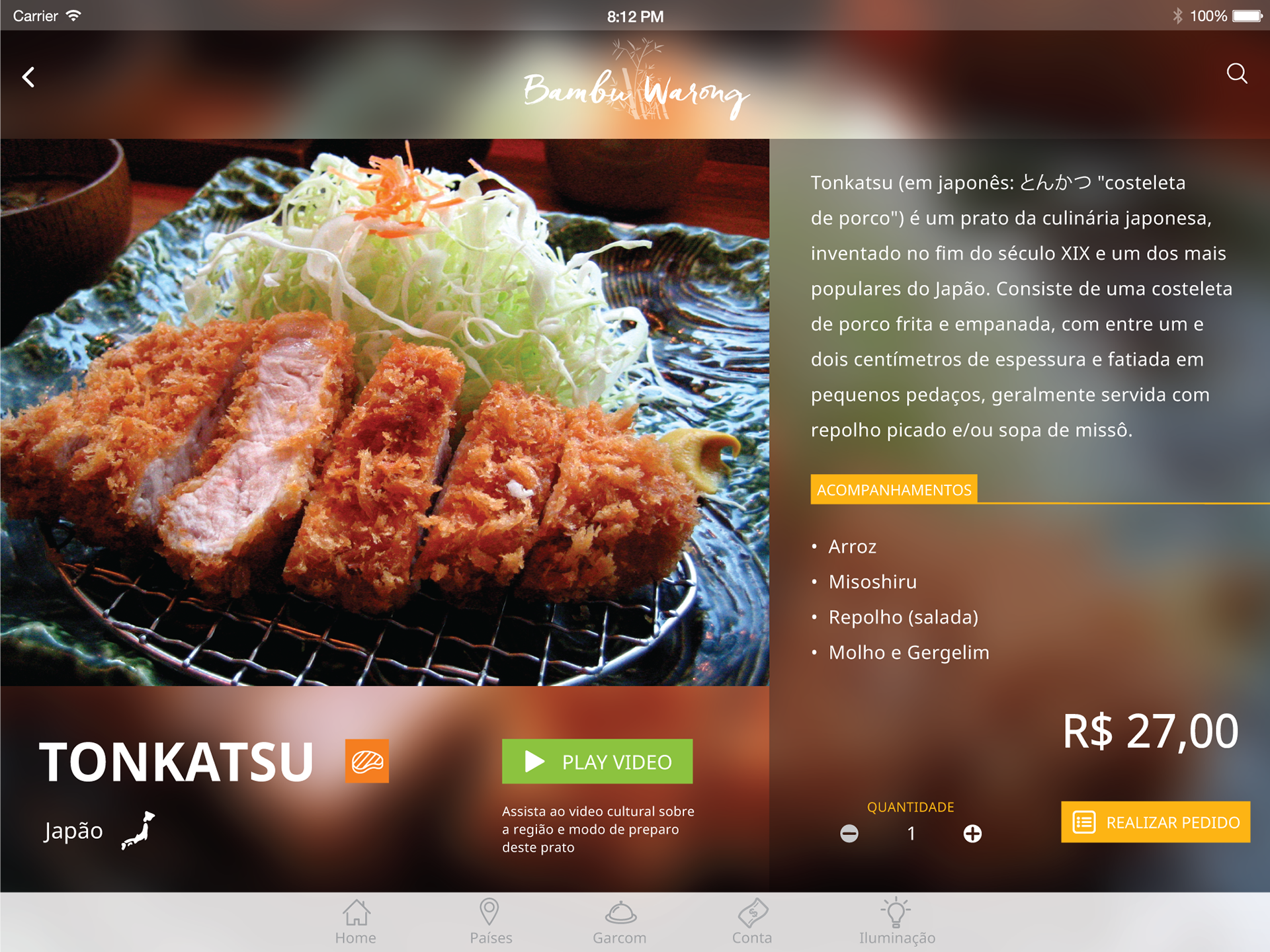Select the ACOMPANHAMENTOS section label
The height and width of the screenshot is (952, 1270).
[894, 489]
